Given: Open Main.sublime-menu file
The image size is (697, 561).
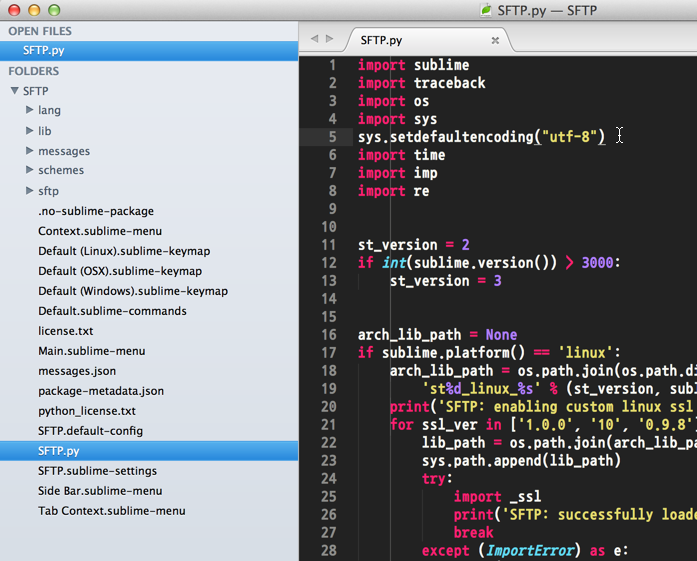Looking at the screenshot, I should (92, 351).
